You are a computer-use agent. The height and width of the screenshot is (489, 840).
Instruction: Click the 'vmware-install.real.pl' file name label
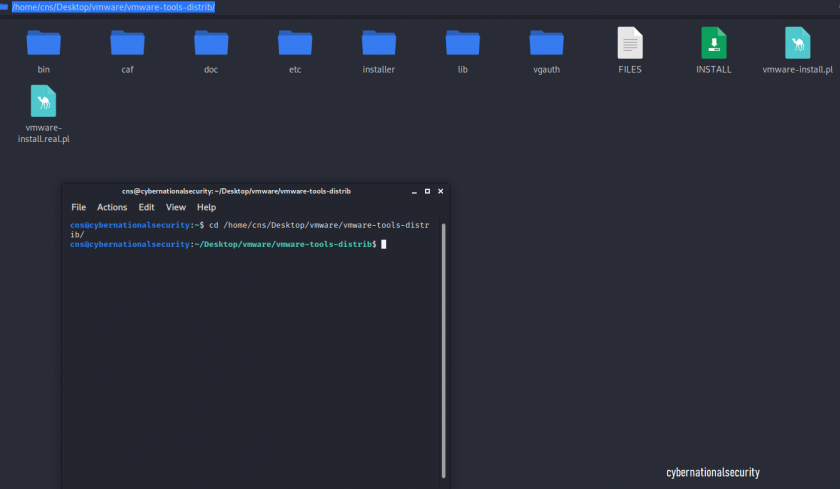(x=43, y=133)
